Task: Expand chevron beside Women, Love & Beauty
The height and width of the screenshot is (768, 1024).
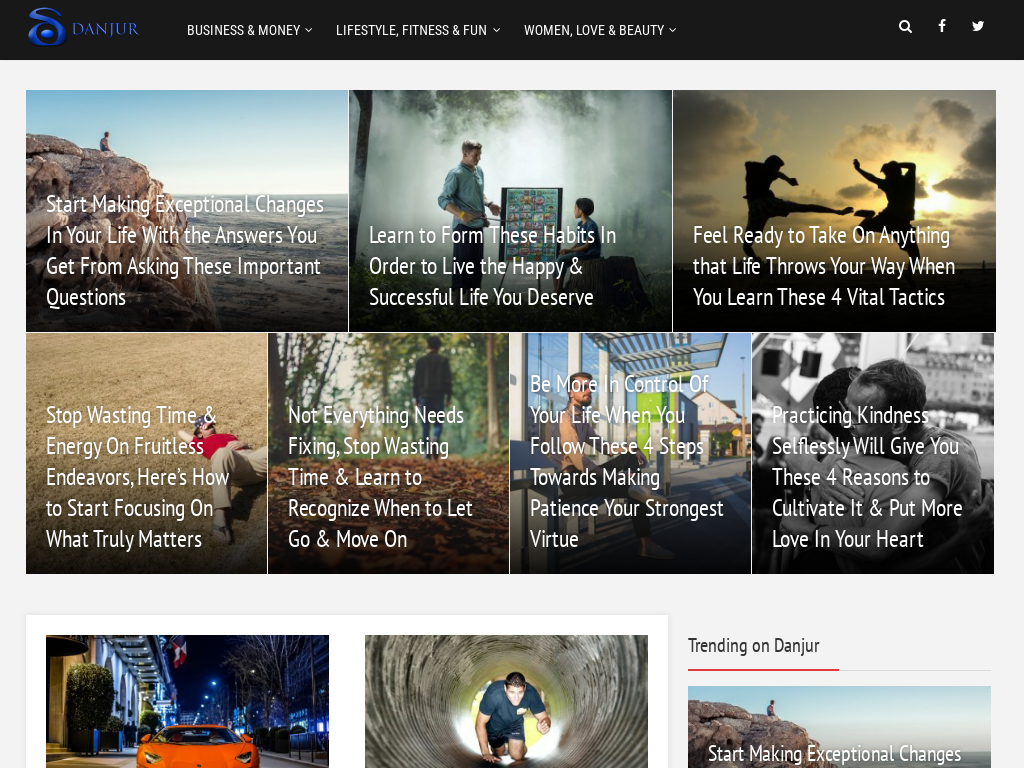Action: point(673,30)
